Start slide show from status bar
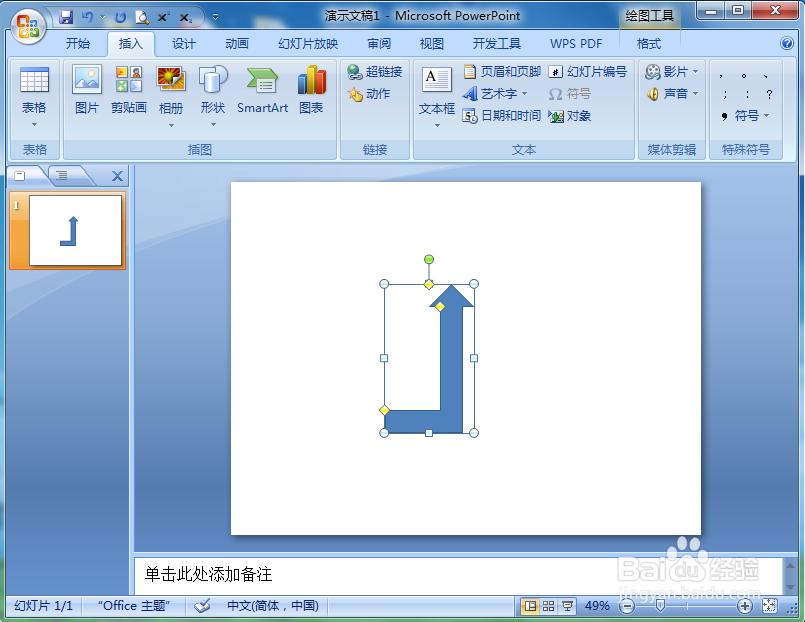The height and width of the screenshot is (622, 805). pos(567,606)
